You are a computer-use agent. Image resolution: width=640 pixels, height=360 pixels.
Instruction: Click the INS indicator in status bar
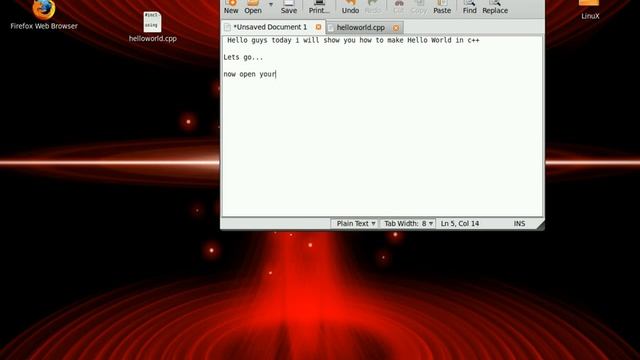click(x=519, y=223)
